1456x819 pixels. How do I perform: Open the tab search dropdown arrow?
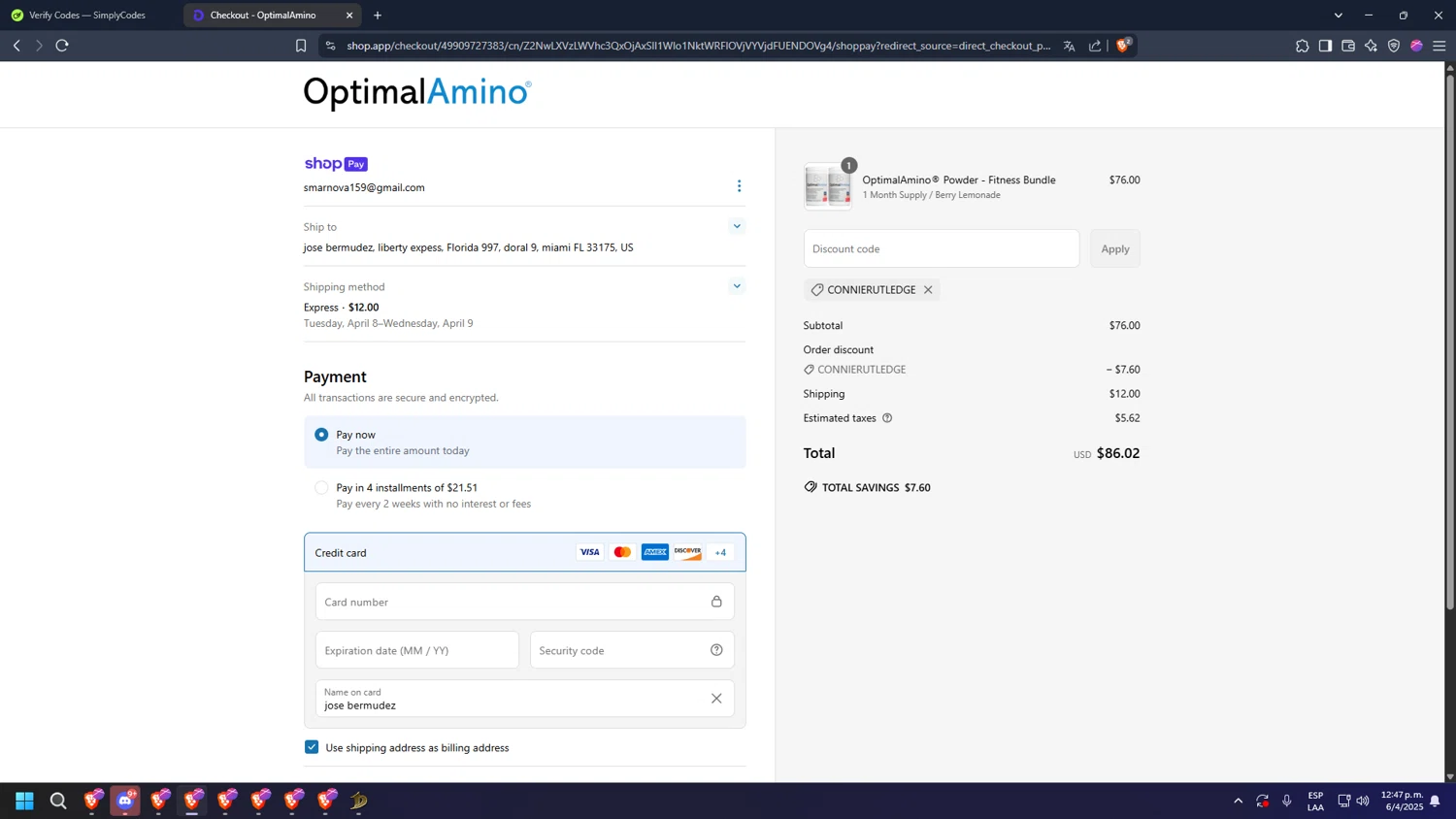tap(1338, 16)
